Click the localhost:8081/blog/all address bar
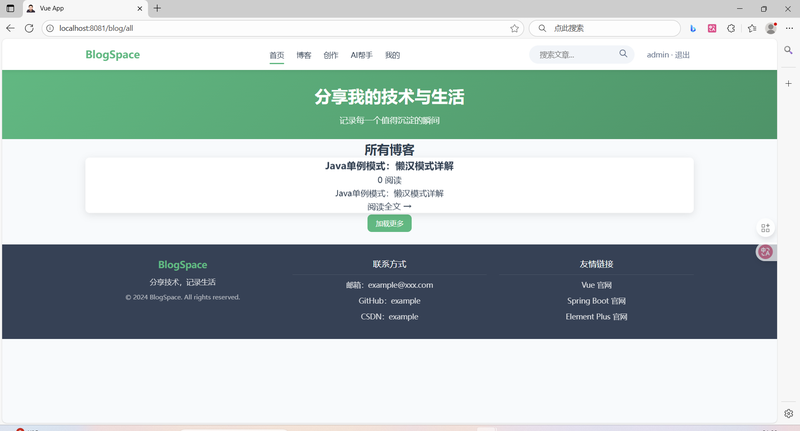This screenshot has height=431, width=800. pyautogui.click(x=283, y=29)
